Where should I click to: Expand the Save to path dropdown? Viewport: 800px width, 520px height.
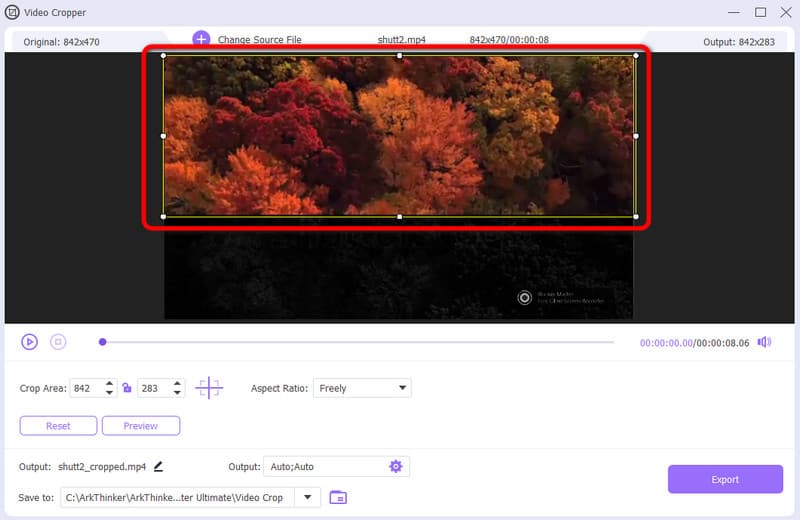pos(308,497)
